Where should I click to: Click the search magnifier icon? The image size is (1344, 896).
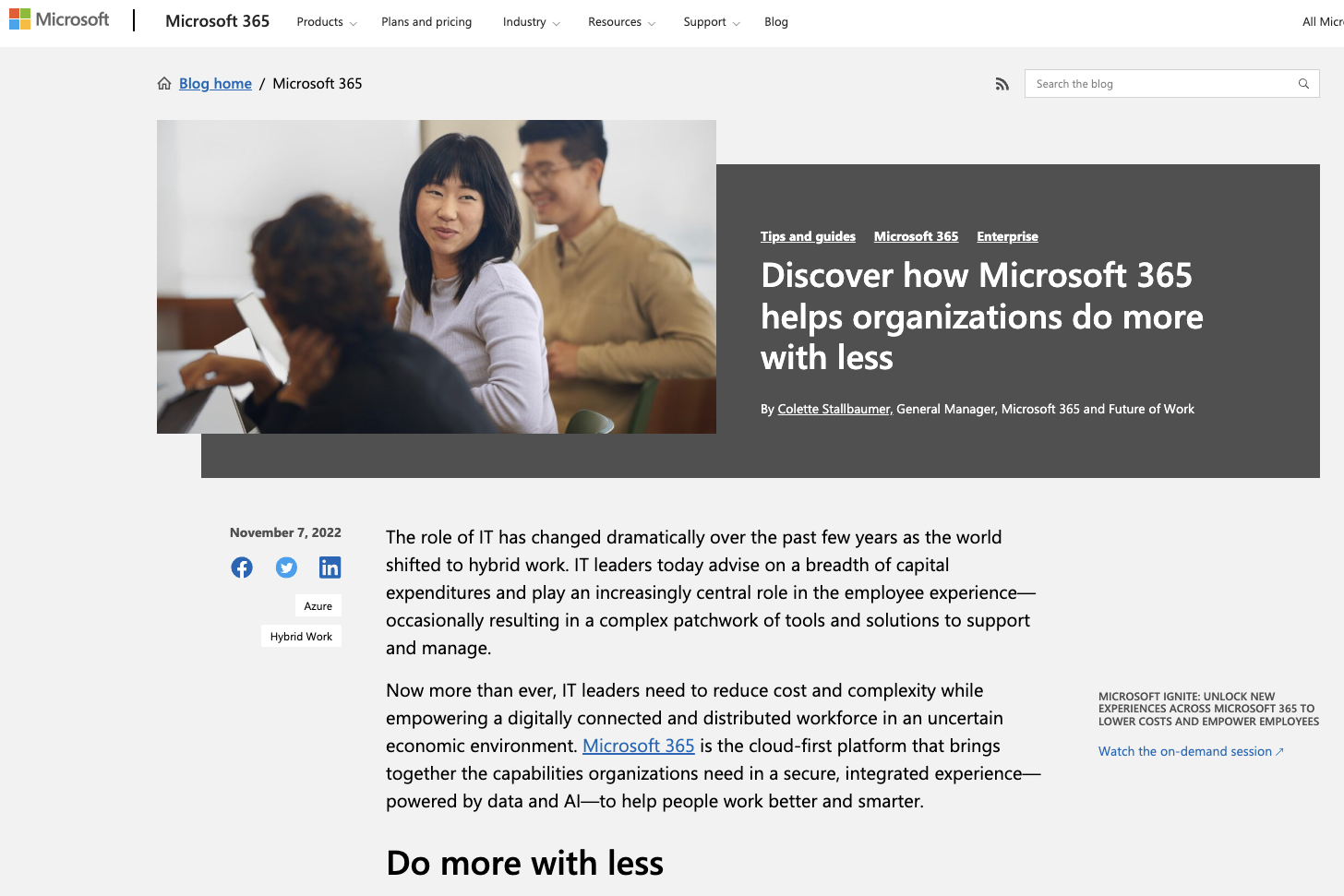point(1303,84)
